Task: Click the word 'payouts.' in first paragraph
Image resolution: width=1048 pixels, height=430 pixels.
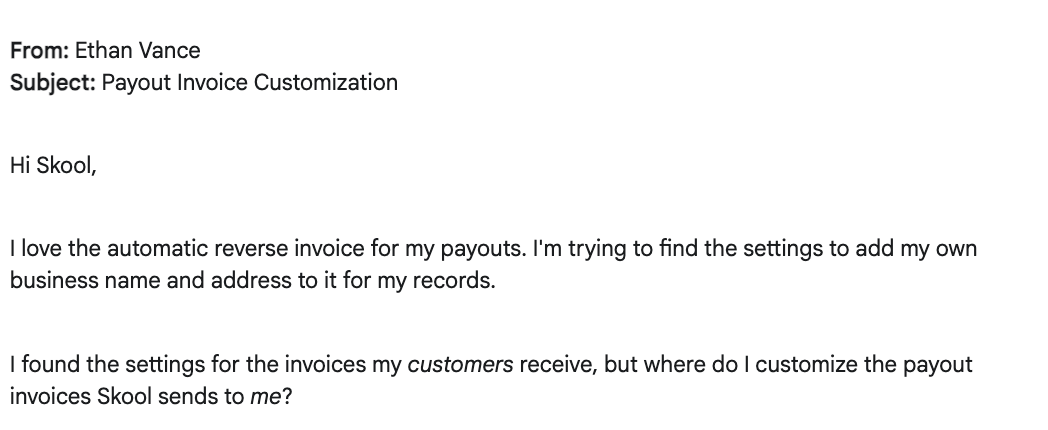Action: [x=483, y=249]
